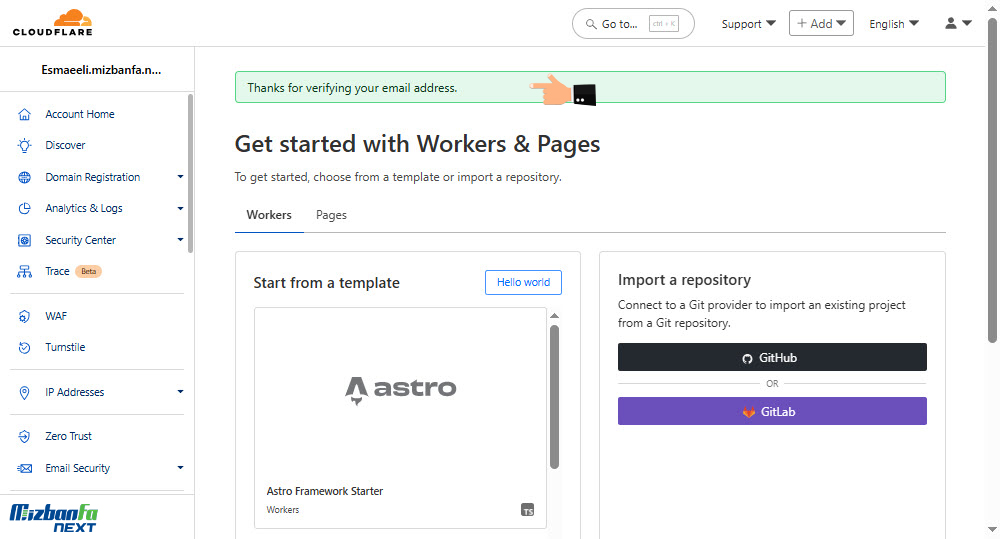Click the 'Workers' label under Astro template
Viewport: 1000px width, 539px height.
283,510
